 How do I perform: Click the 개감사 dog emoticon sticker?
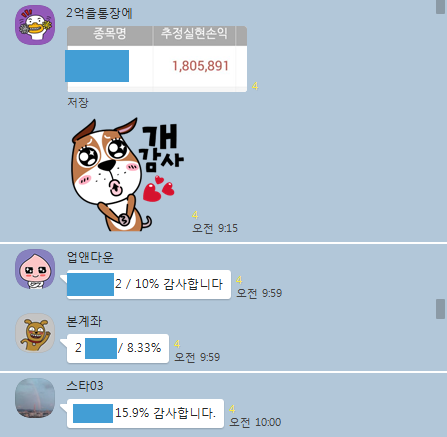click(x=128, y=174)
